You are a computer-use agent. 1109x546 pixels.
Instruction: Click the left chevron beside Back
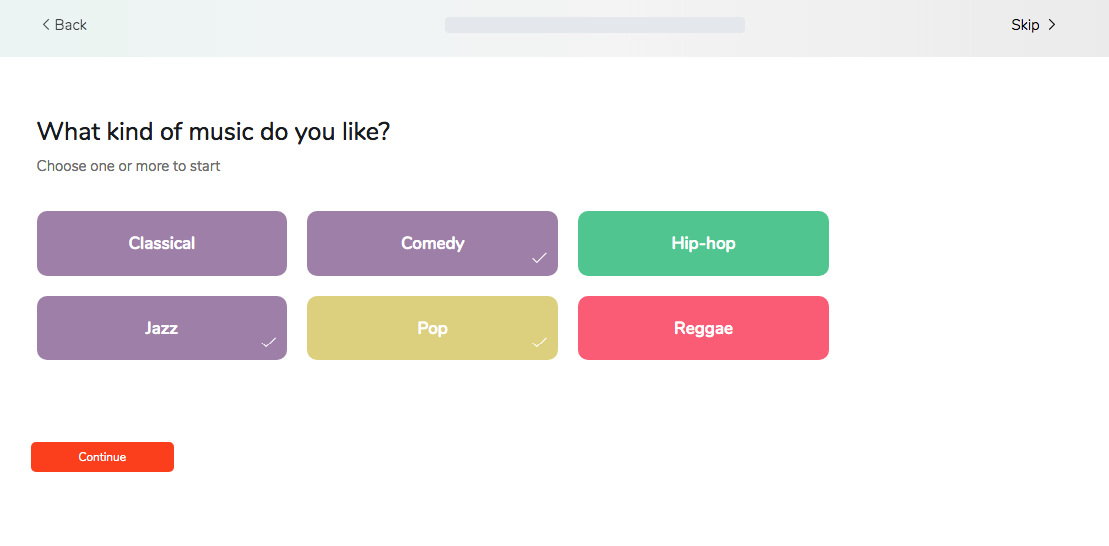(x=46, y=25)
